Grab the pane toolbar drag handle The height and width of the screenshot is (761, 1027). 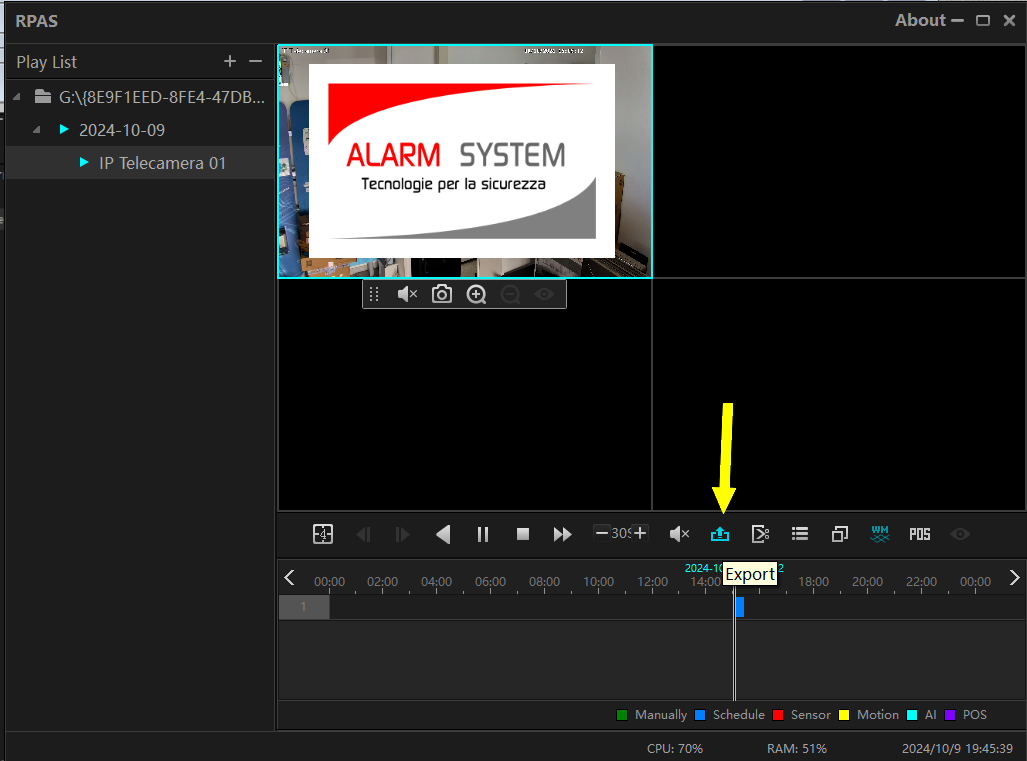374,295
